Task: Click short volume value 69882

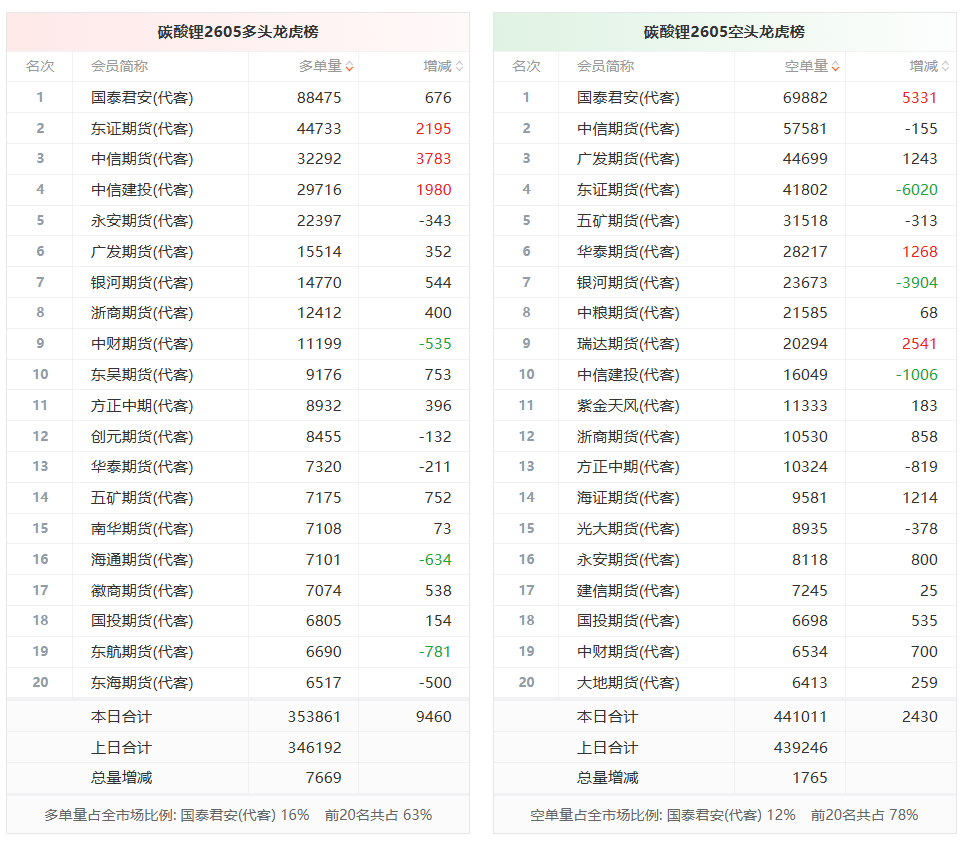Action: click(x=805, y=98)
